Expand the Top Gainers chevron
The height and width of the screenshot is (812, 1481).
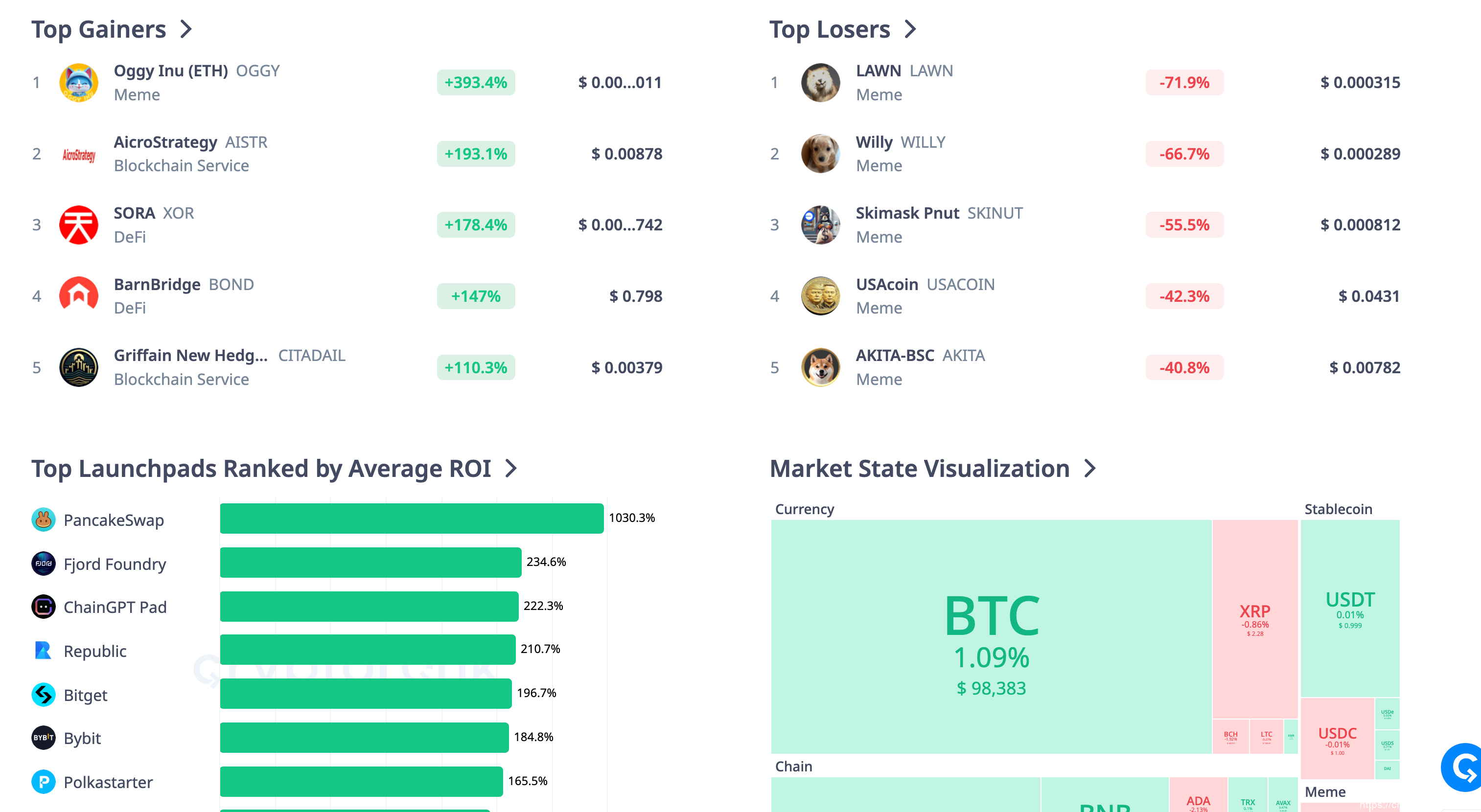pos(185,29)
